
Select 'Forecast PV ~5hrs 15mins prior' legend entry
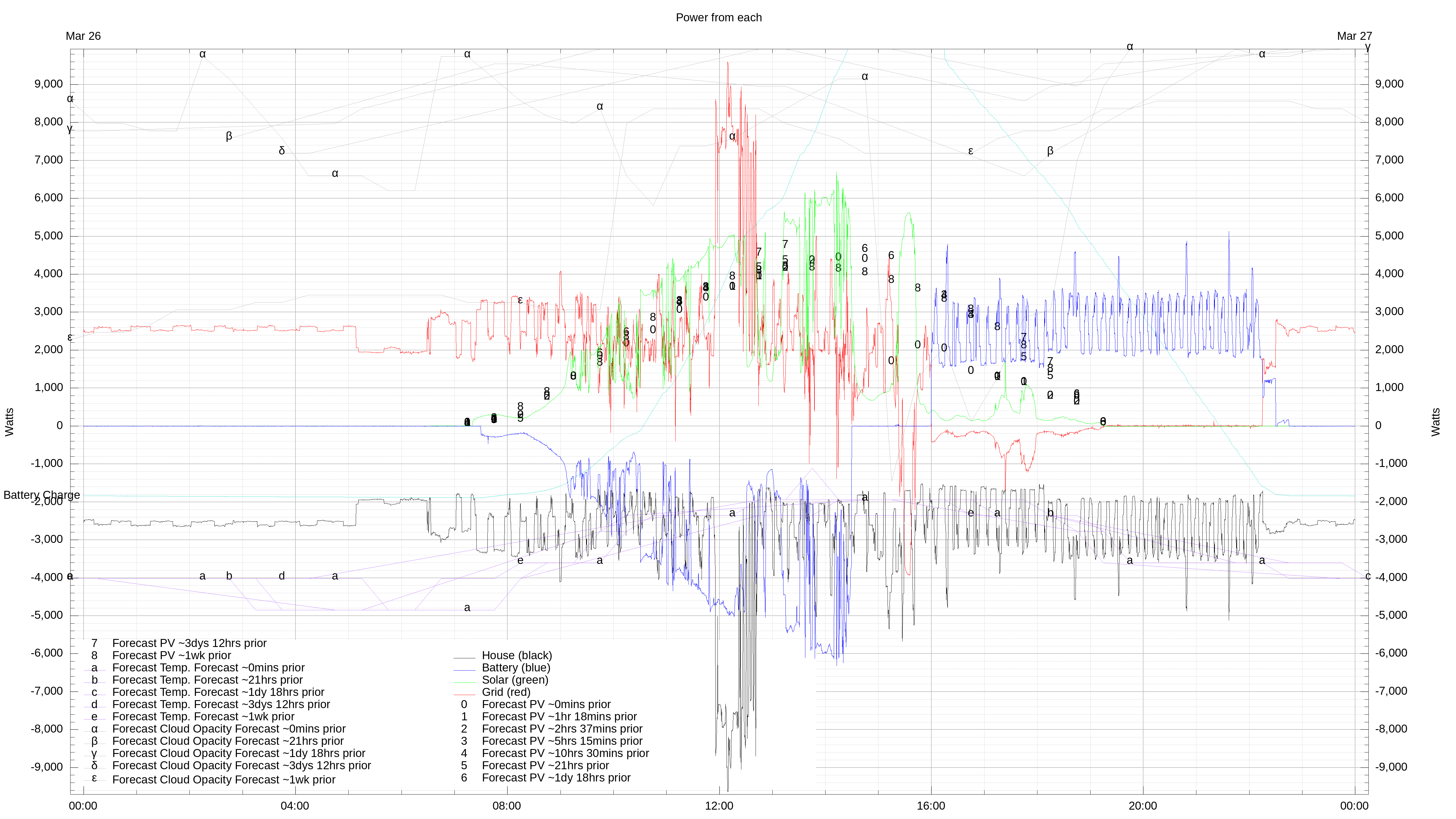(562, 742)
